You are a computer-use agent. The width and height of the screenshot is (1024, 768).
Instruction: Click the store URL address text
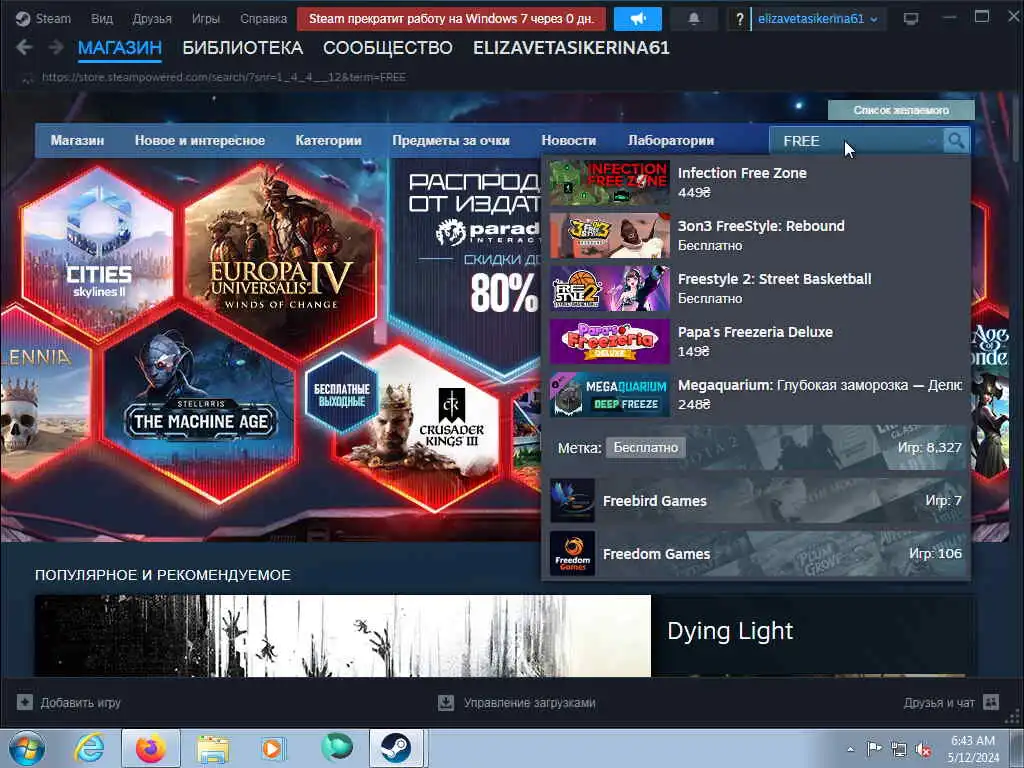223,77
